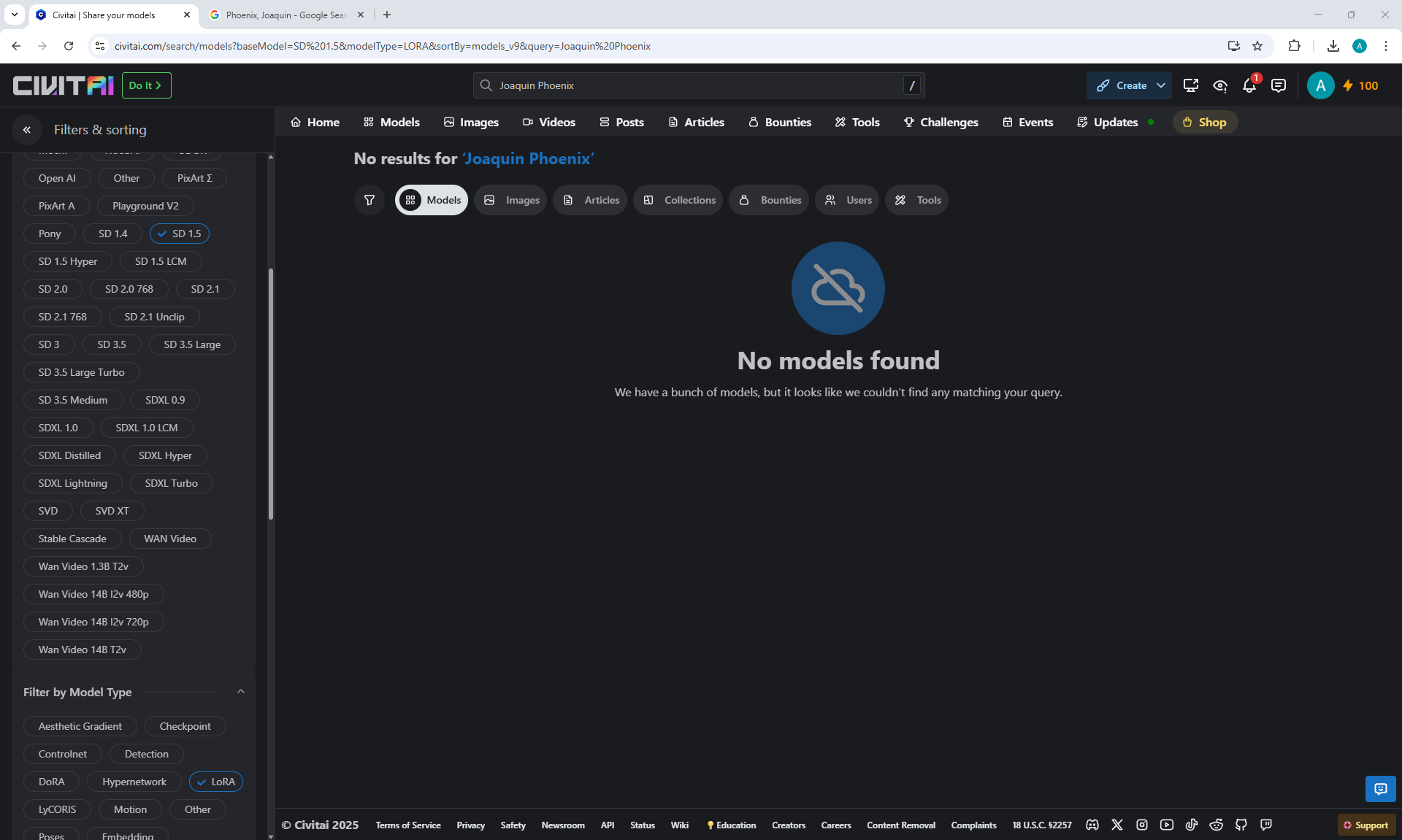
Task: Uncheck the LoRA model type filter
Action: coord(216,782)
